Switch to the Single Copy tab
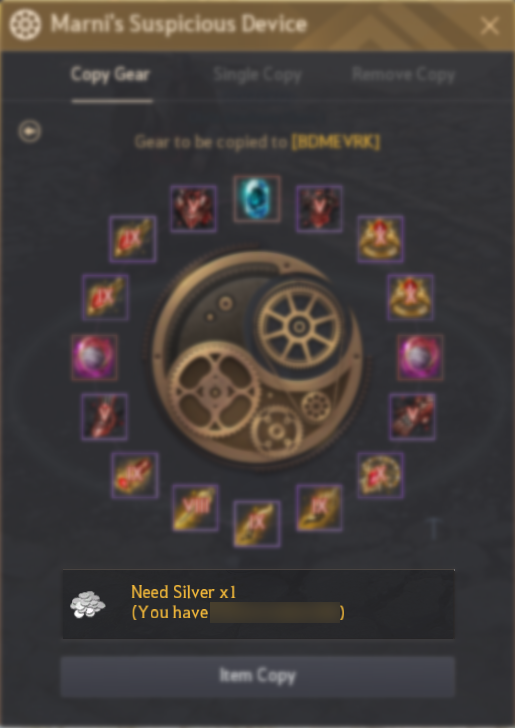 point(258,74)
